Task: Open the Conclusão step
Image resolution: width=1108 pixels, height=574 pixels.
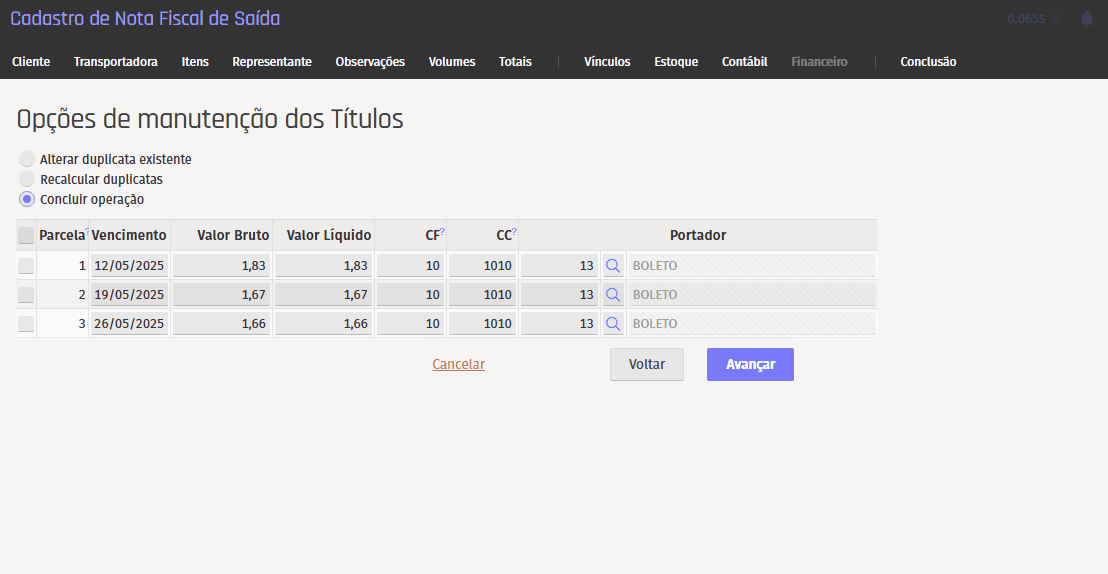Action: [927, 62]
